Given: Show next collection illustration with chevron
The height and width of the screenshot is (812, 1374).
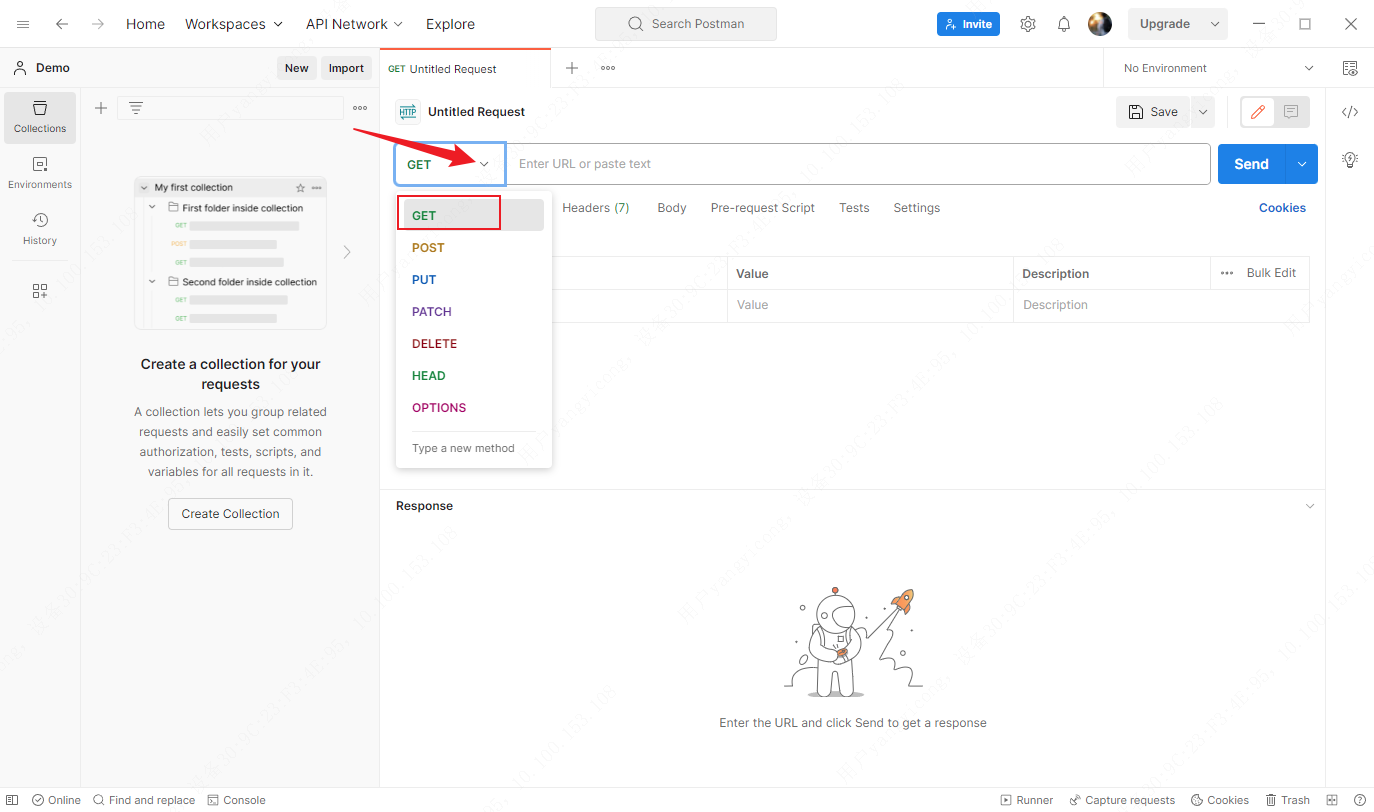Looking at the screenshot, I should click(x=347, y=252).
